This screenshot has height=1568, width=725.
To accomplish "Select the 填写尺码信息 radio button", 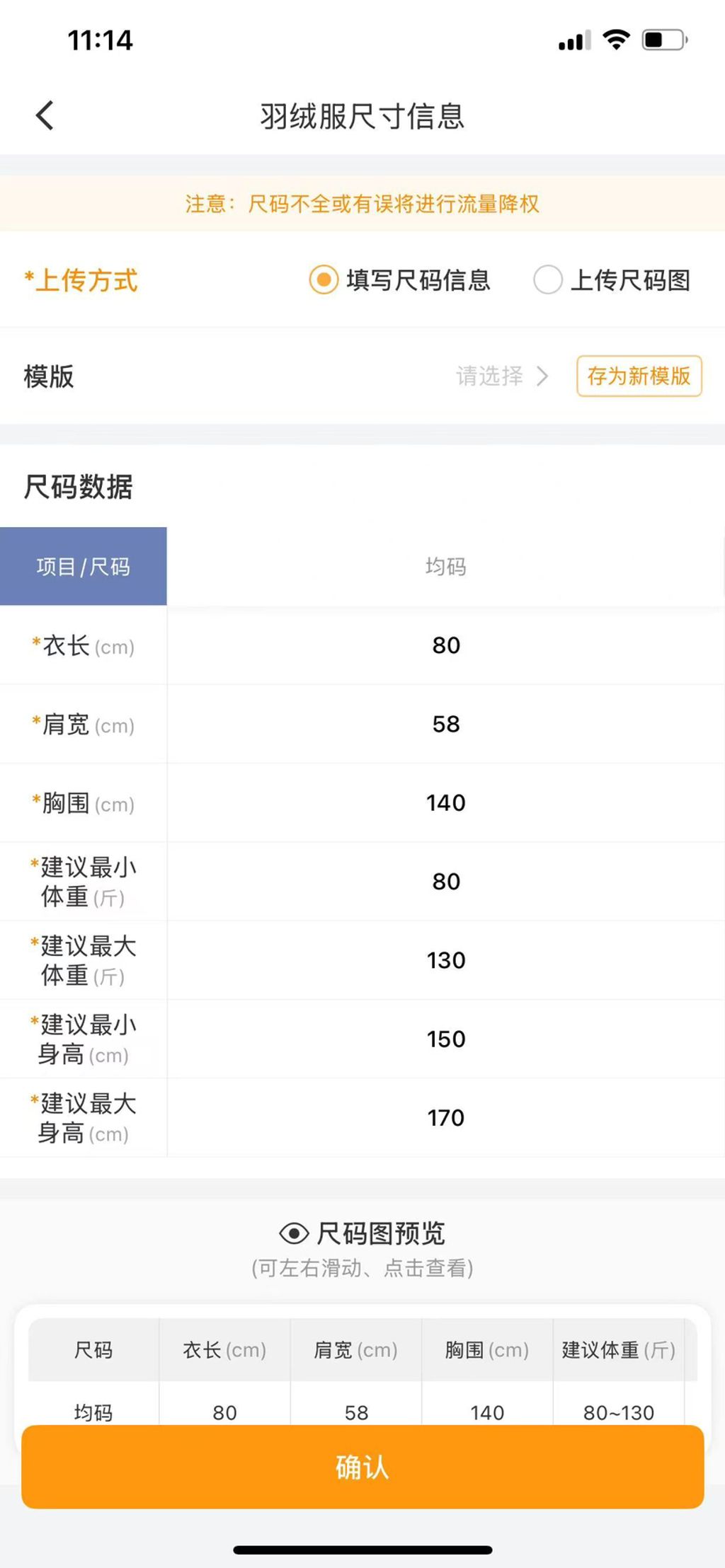I will click(324, 280).
